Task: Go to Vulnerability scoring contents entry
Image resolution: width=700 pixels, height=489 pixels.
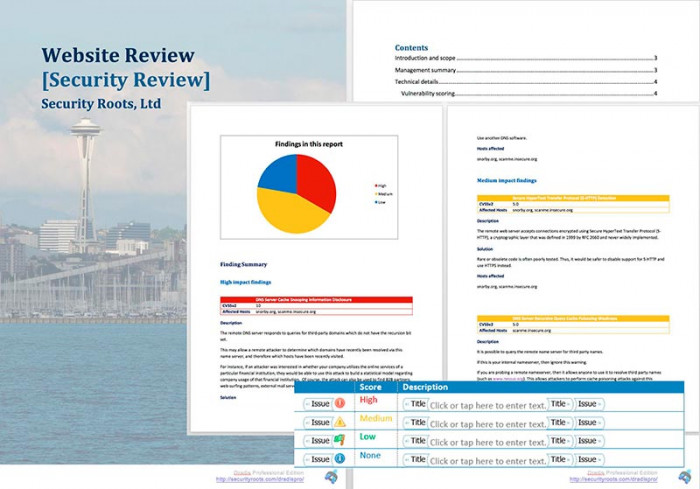Action: [x=428, y=93]
